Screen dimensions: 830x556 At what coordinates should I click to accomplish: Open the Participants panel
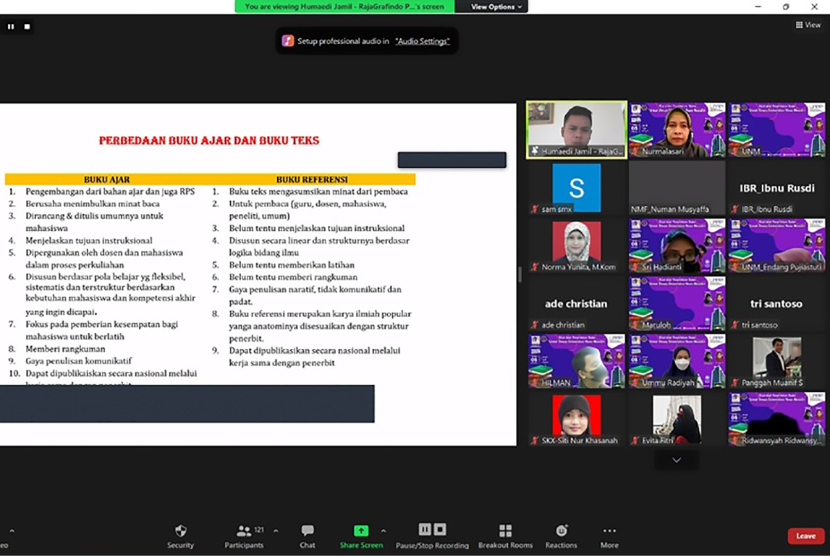click(x=243, y=531)
